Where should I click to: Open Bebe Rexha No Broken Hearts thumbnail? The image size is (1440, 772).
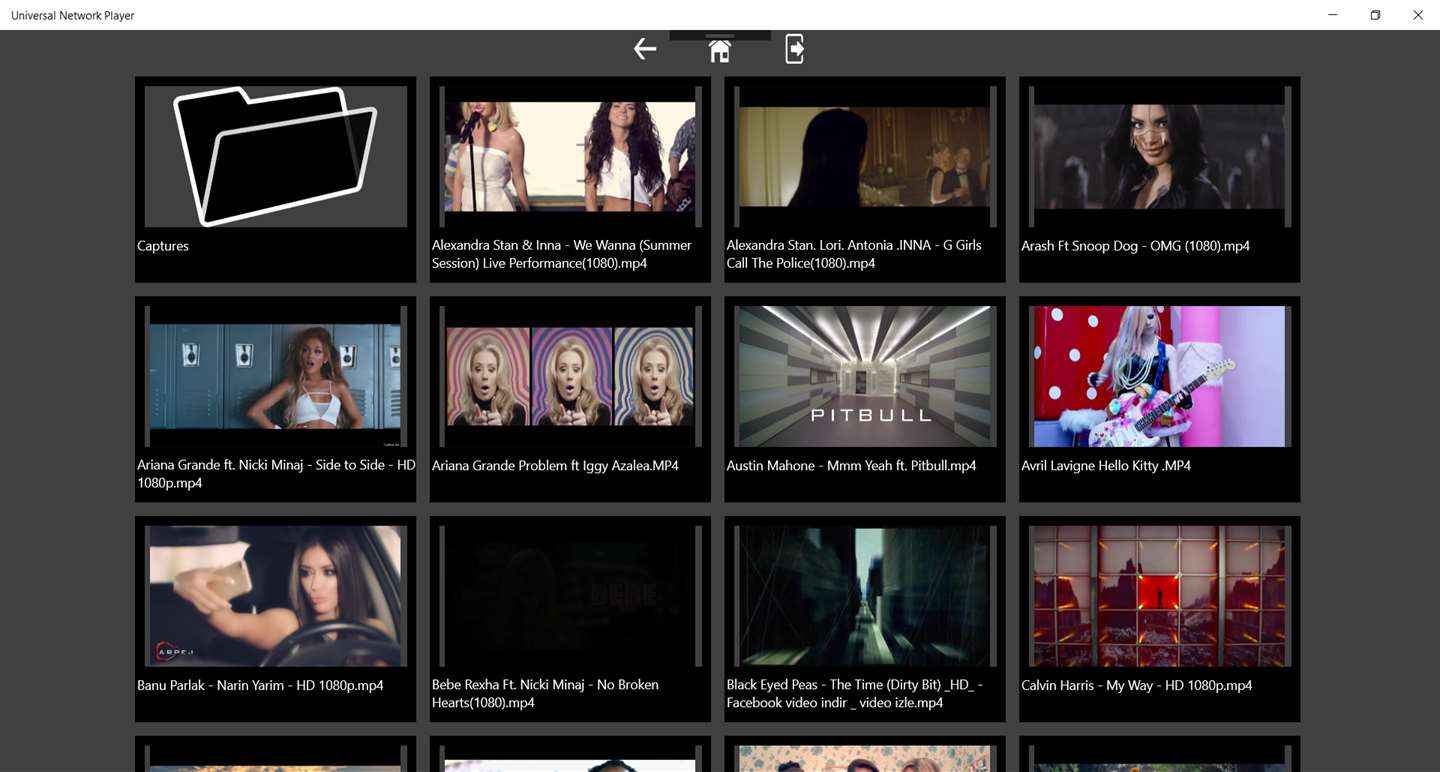[x=570, y=597]
